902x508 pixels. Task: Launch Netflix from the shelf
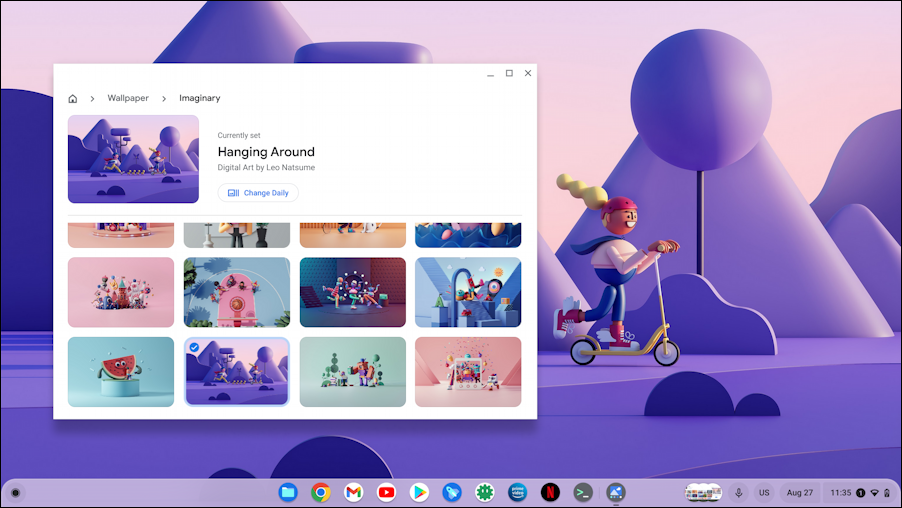point(551,492)
